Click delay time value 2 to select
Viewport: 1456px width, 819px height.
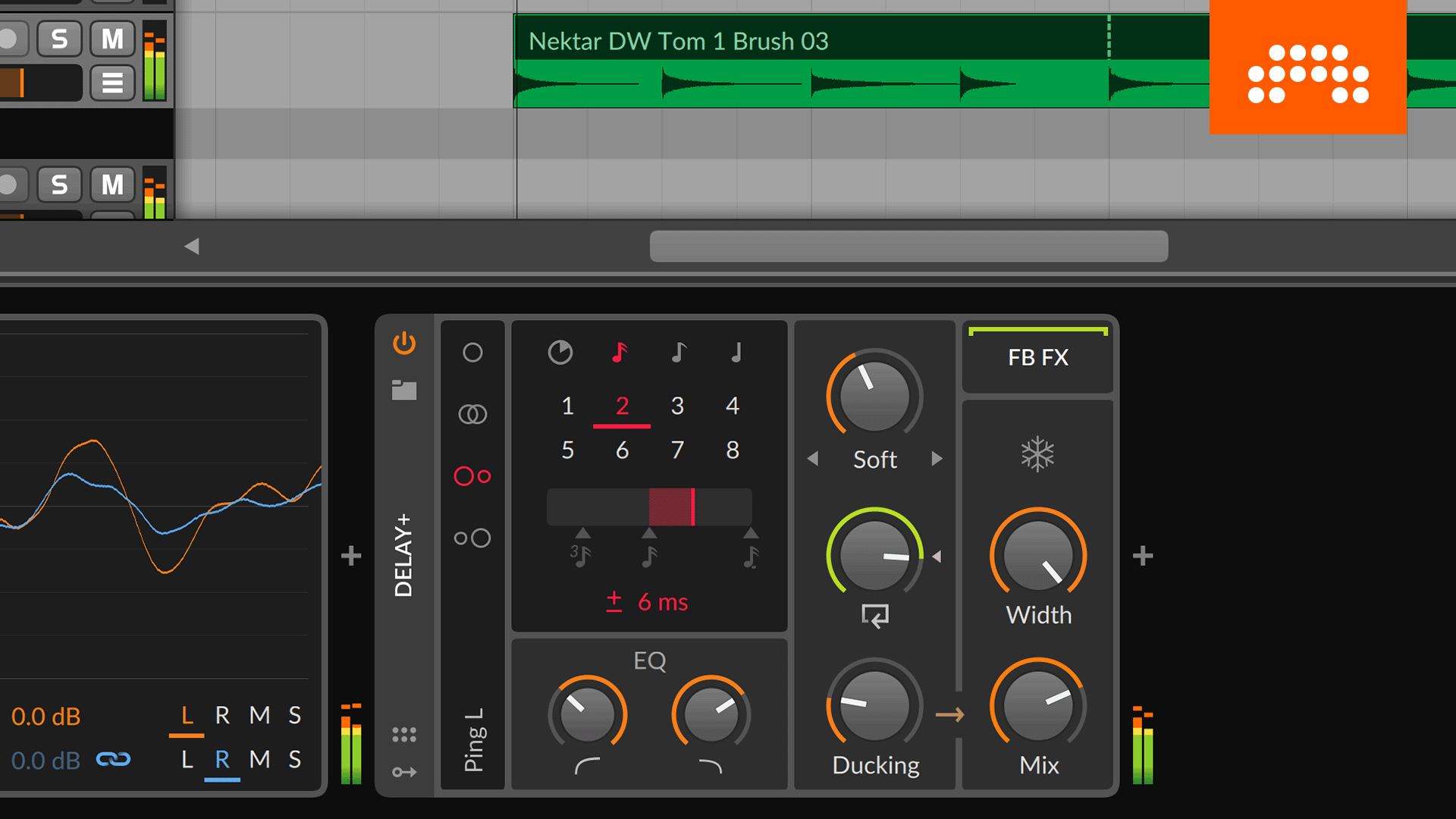621,406
